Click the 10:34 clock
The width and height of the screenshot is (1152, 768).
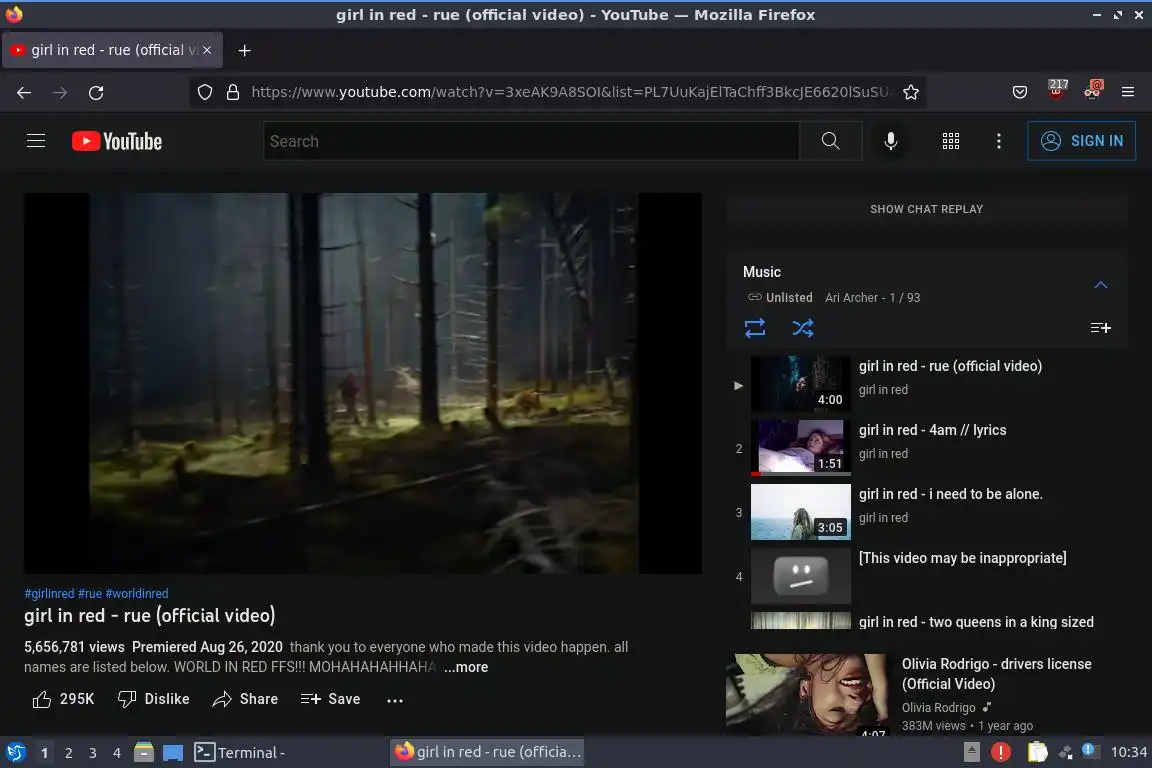[x=1128, y=752]
